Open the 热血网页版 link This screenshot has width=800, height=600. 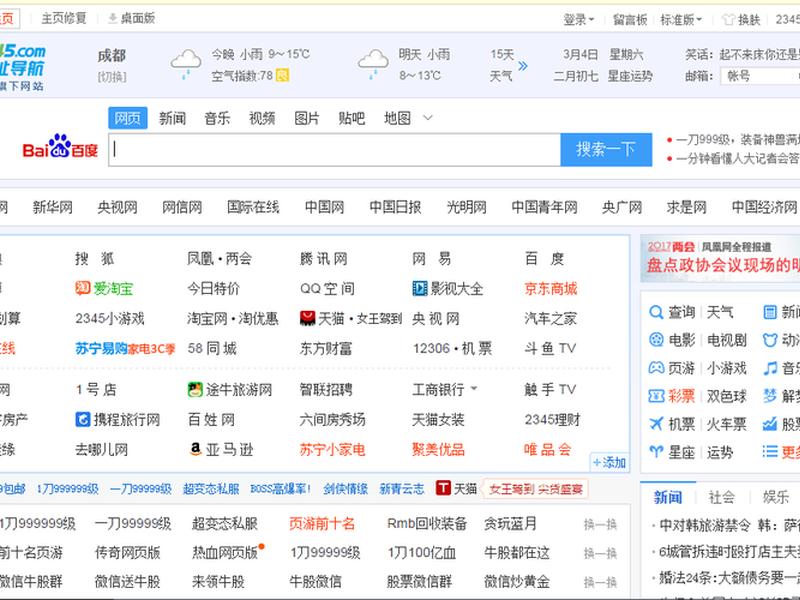(224, 553)
